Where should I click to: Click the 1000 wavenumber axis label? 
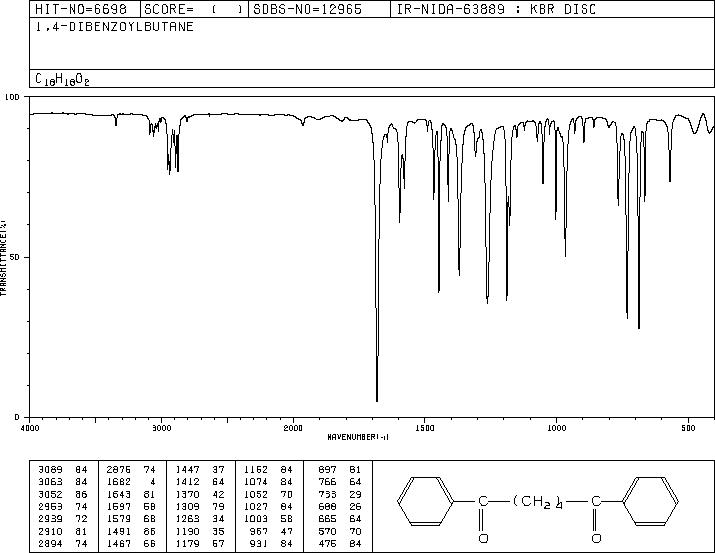pyautogui.click(x=556, y=428)
